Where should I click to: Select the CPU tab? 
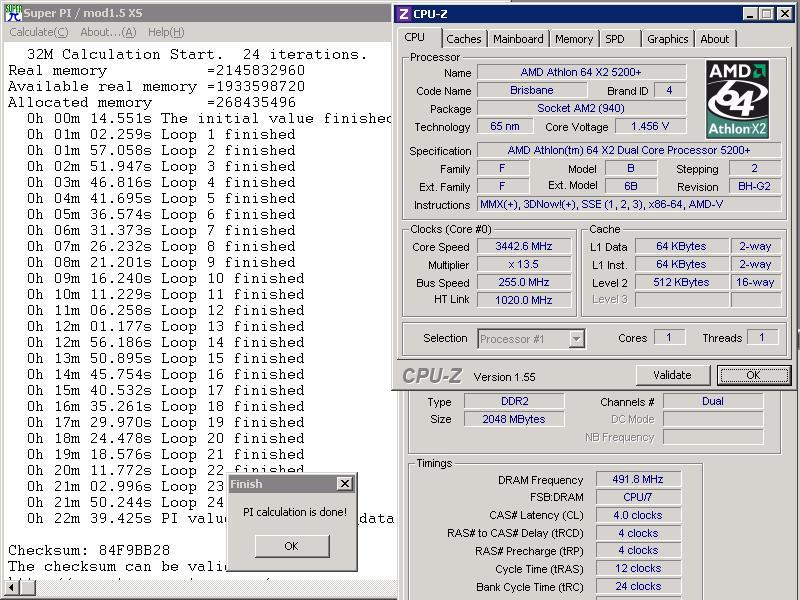[414, 37]
